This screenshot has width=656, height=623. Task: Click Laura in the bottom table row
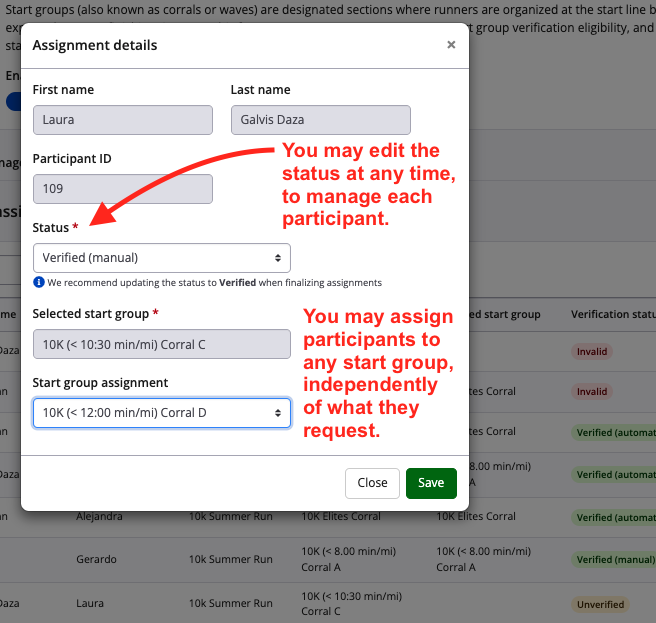pyautogui.click(x=91, y=604)
